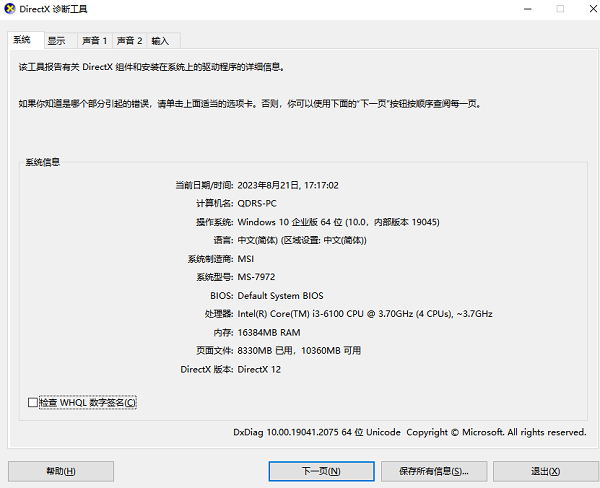Click the 内存 label
The image size is (600, 488).
[223, 332]
